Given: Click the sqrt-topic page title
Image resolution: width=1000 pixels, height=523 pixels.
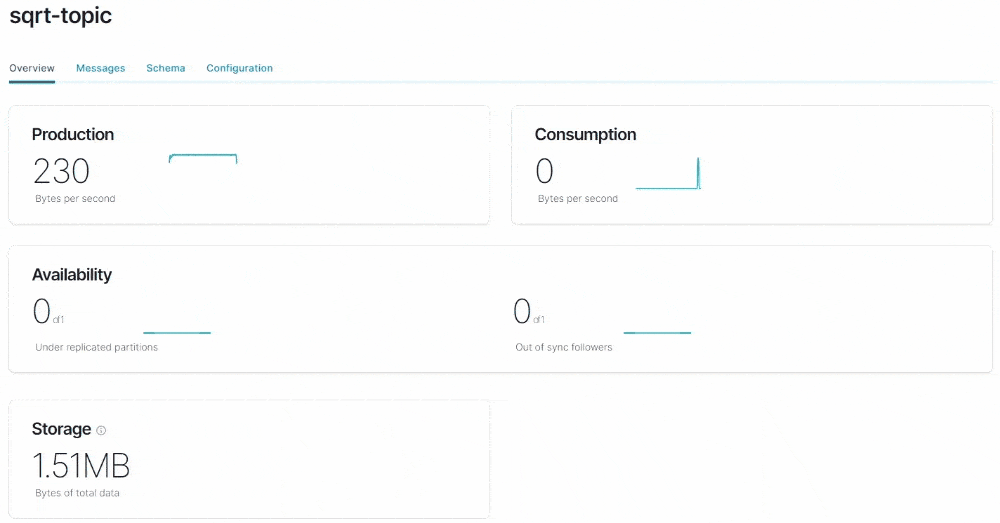Looking at the screenshot, I should pos(61,15).
